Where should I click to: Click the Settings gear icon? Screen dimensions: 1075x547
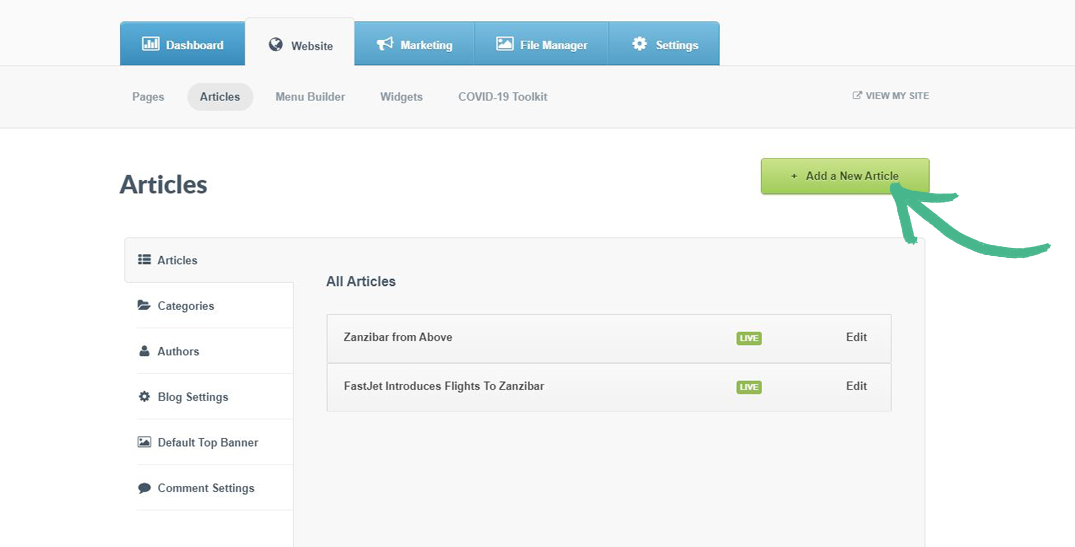640,44
